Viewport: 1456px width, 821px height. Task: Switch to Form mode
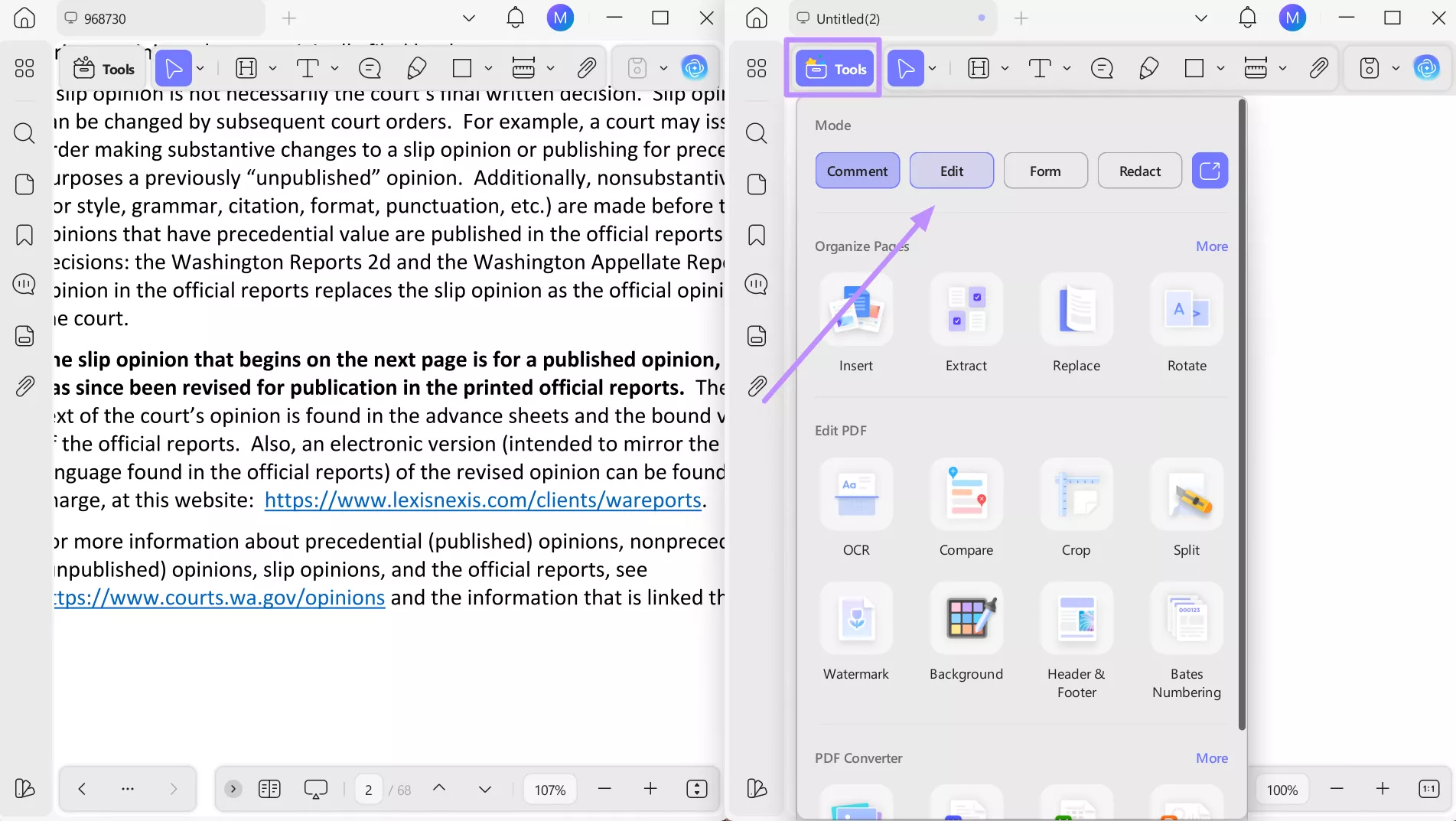click(1045, 171)
